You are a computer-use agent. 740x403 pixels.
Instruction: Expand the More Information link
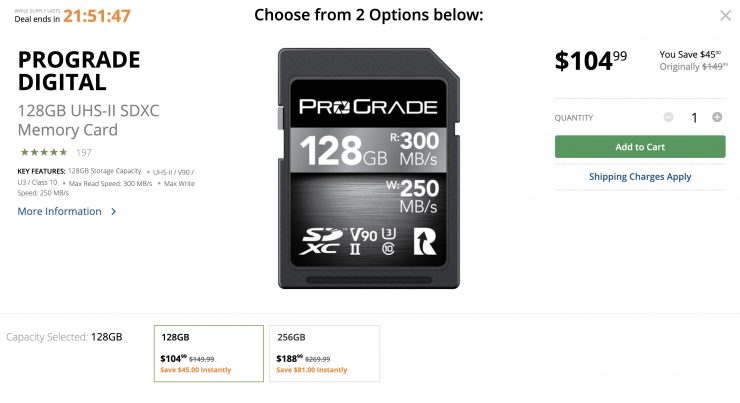(60, 212)
